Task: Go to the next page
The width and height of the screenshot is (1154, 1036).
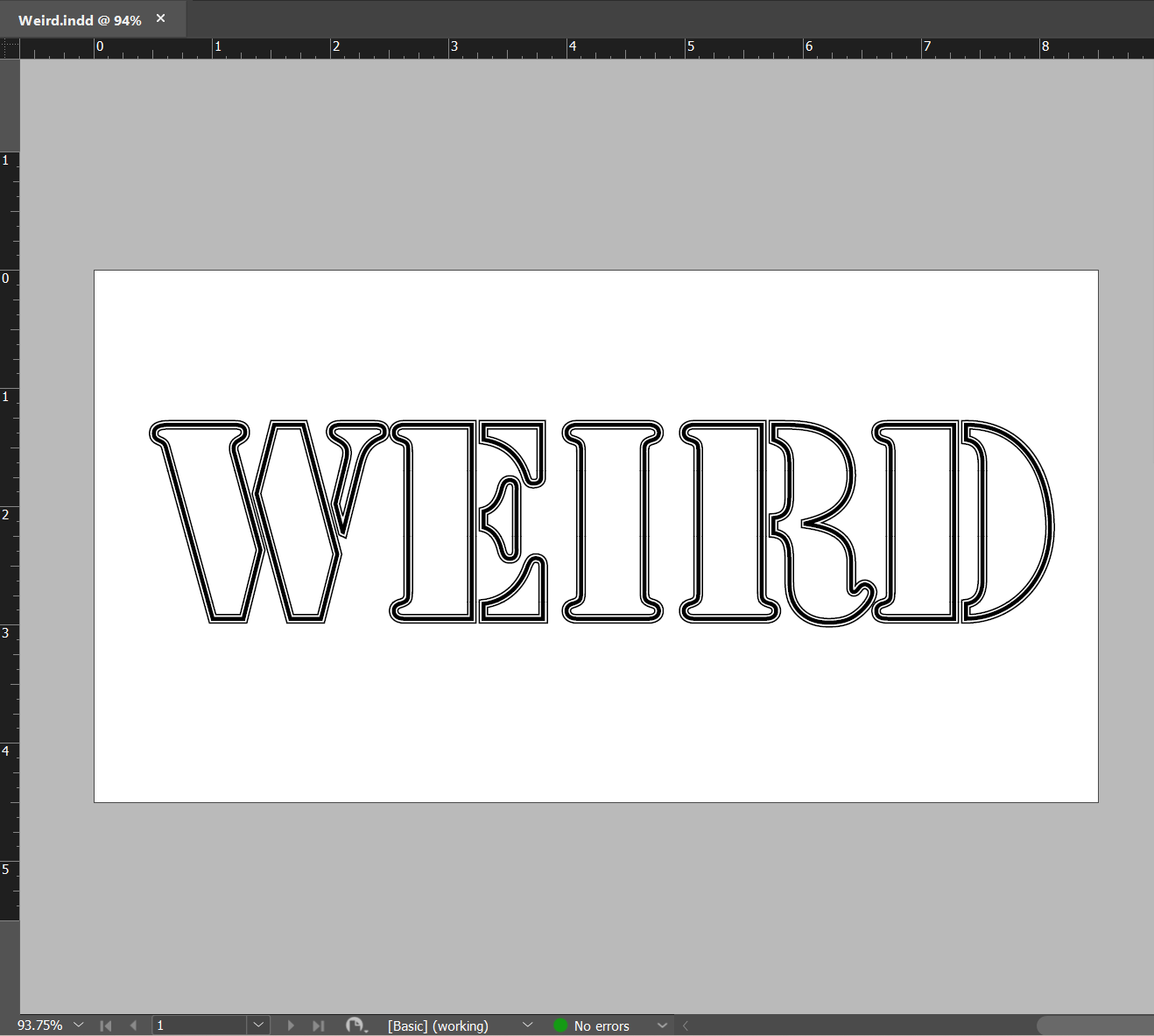Action: pos(291,1025)
